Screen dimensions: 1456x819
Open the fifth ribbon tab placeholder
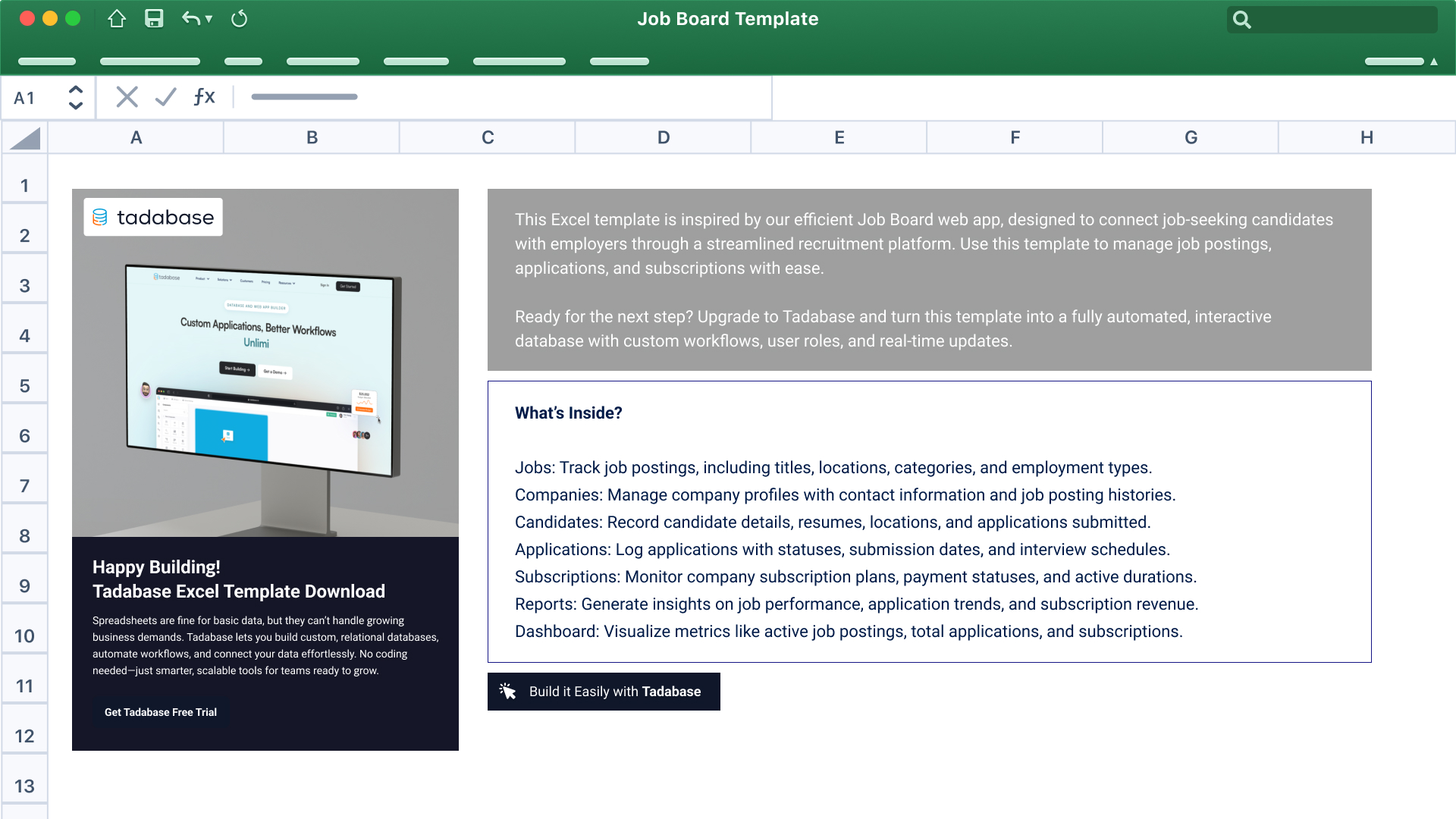(x=416, y=61)
